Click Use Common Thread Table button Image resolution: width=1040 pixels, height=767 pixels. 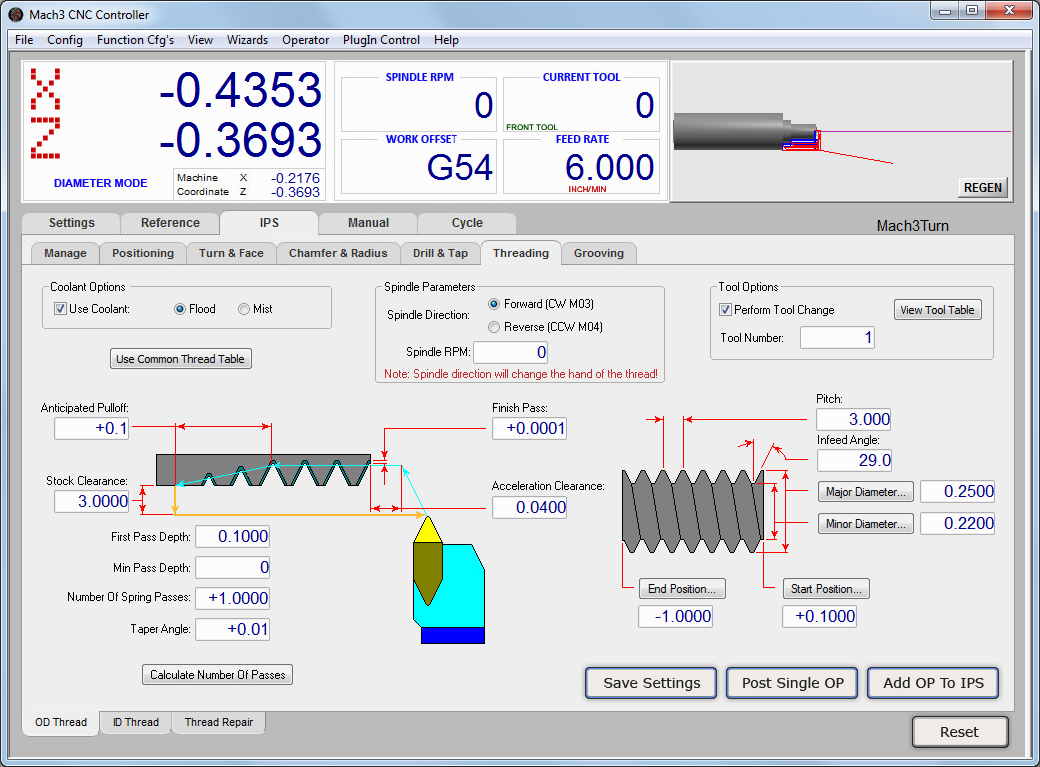(180, 359)
